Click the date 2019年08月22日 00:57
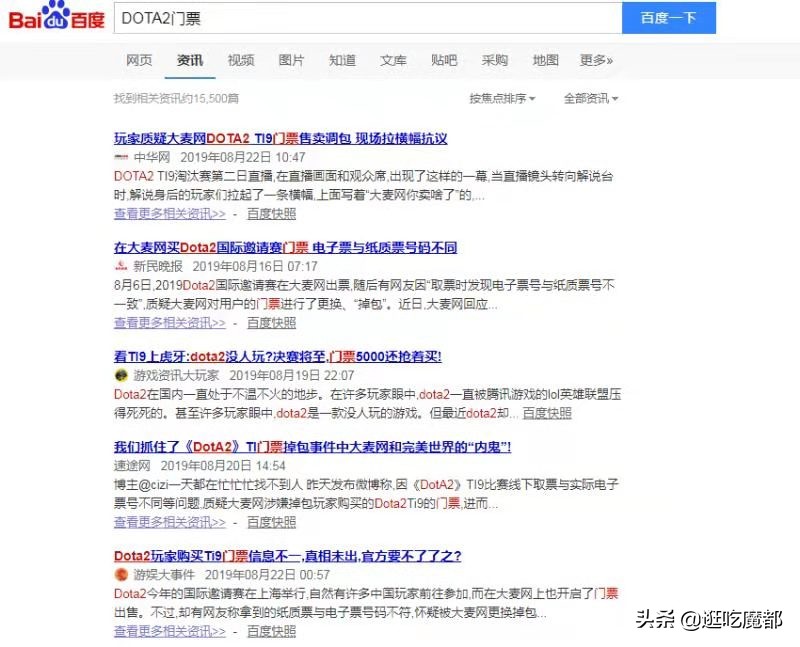Viewport: 800px width, 647px height. (267, 575)
